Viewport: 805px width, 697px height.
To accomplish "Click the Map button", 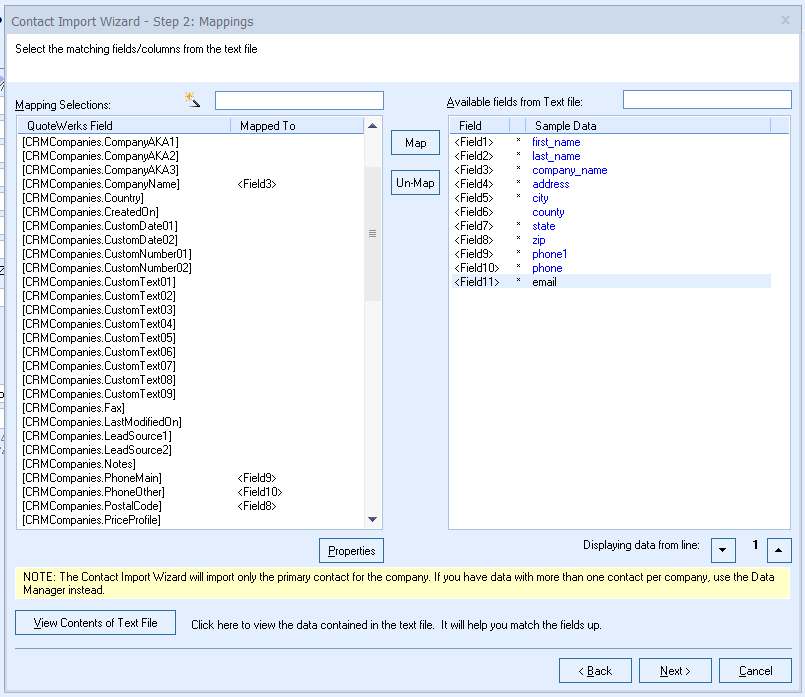I will 415,143.
